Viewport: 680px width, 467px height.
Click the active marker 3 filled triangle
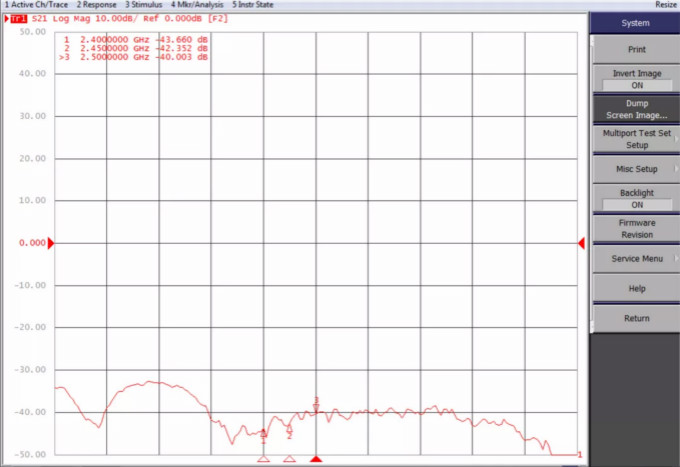pos(316,459)
